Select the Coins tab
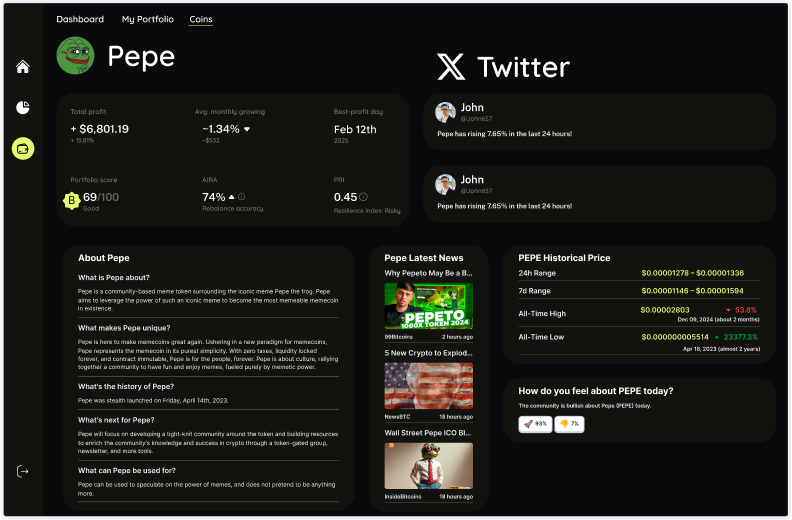The width and height of the screenshot is (792, 520). click(x=201, y=19)
